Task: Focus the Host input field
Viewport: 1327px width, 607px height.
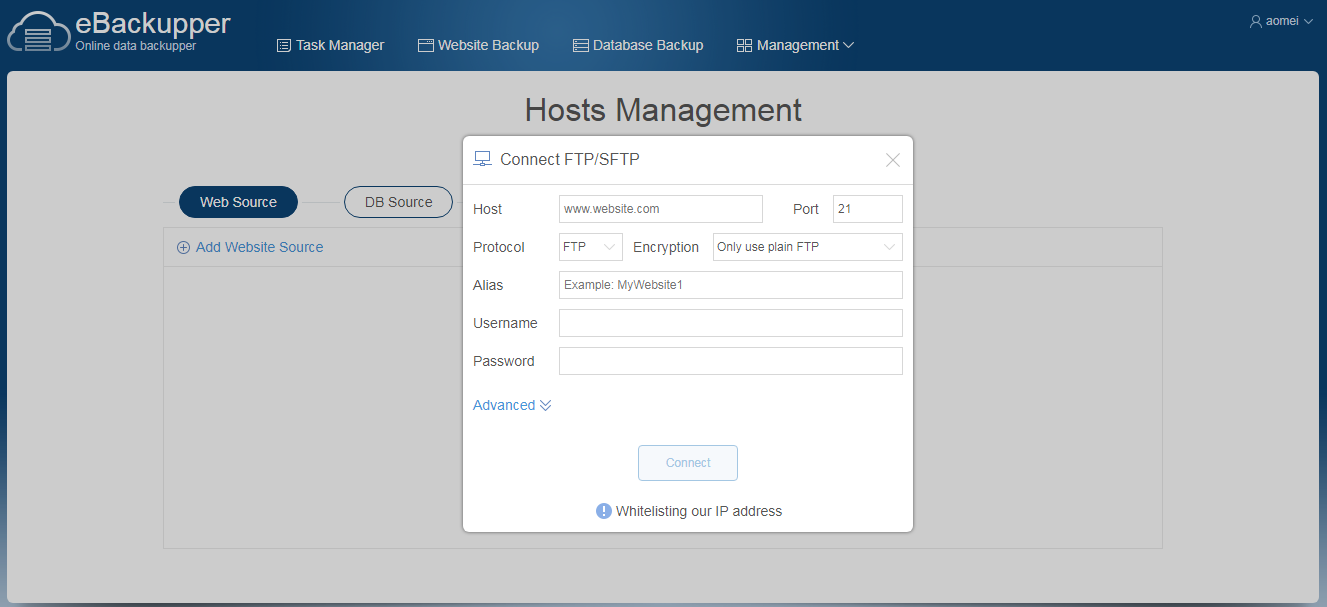Action: click(661, 209)
